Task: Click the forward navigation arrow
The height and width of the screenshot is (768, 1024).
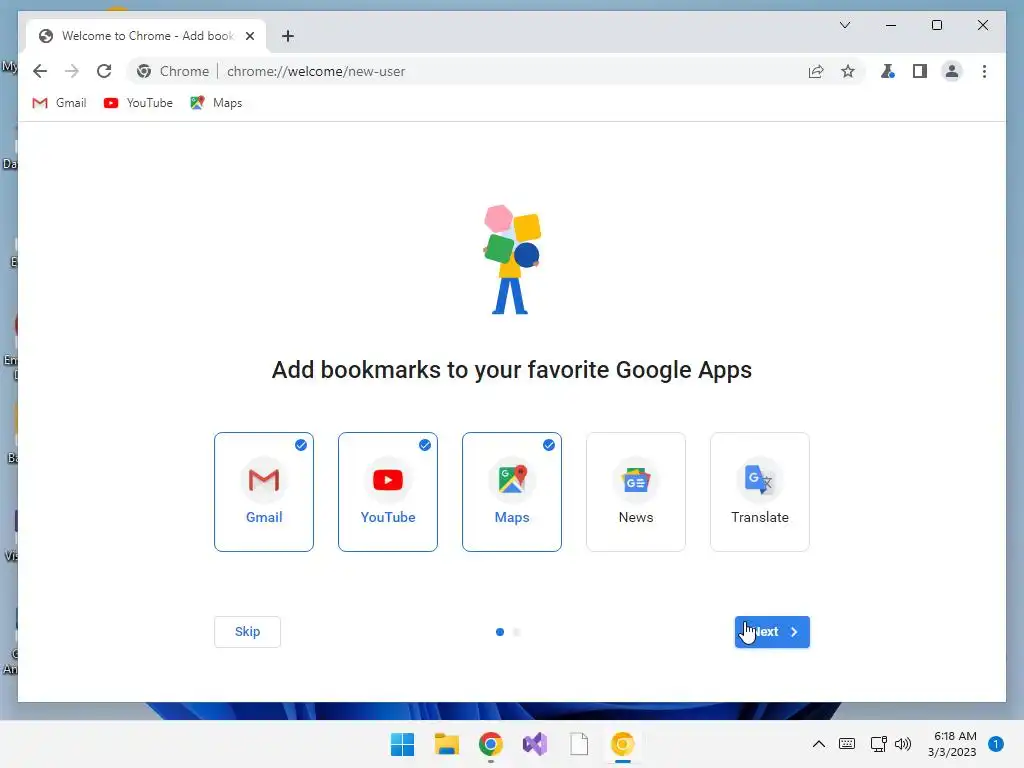Action: 72,71
